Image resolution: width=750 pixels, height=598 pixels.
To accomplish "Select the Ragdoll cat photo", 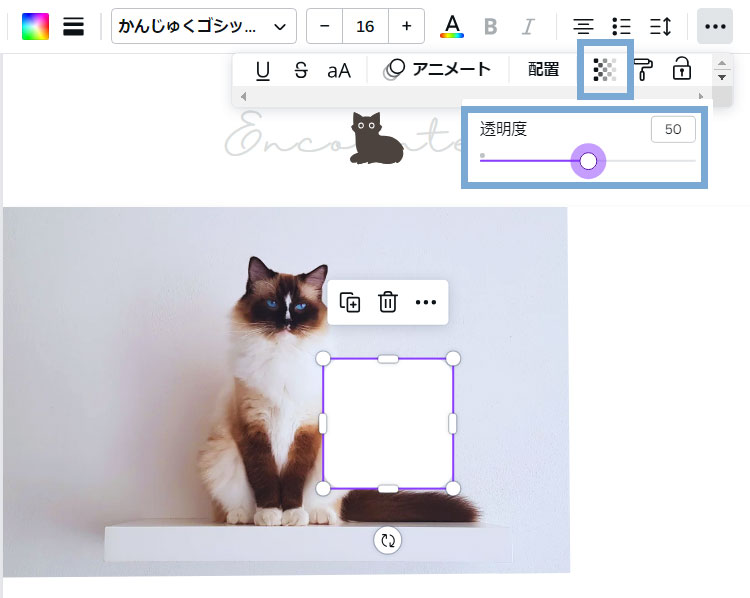I will coord(286,390).
